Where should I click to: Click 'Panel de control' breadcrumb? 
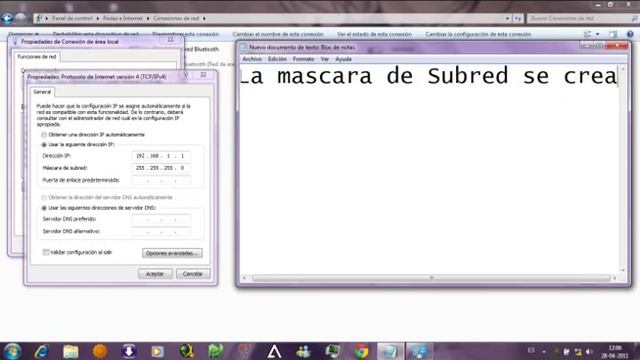click(72, 18)
